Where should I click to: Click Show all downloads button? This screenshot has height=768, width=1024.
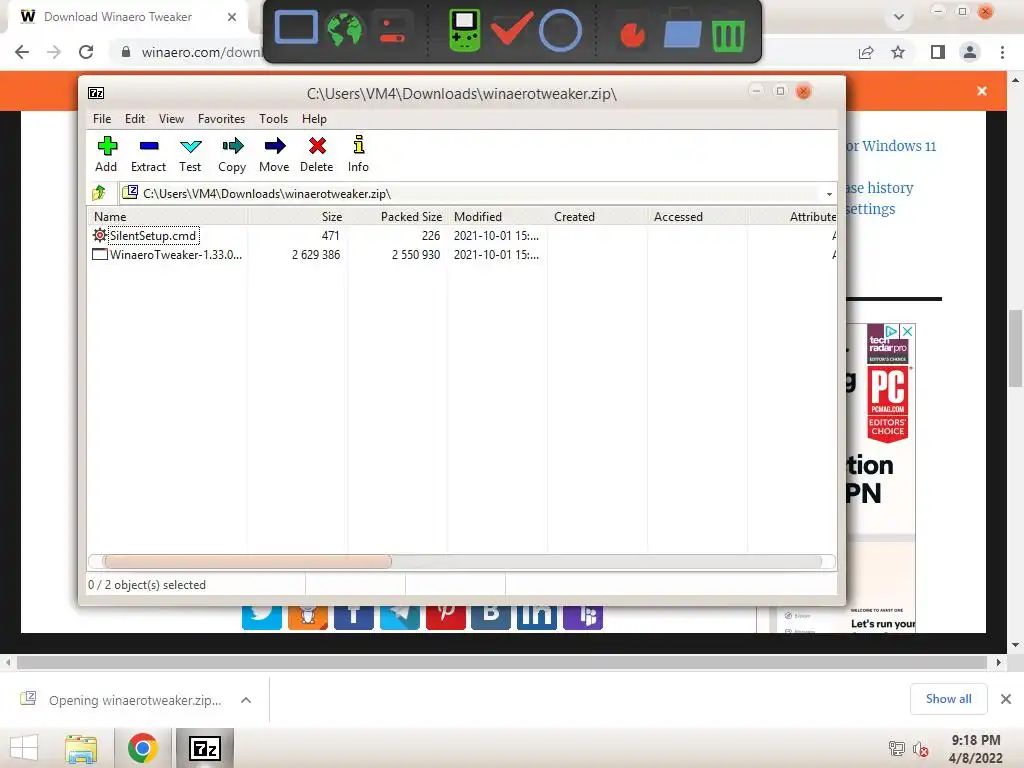948,699
